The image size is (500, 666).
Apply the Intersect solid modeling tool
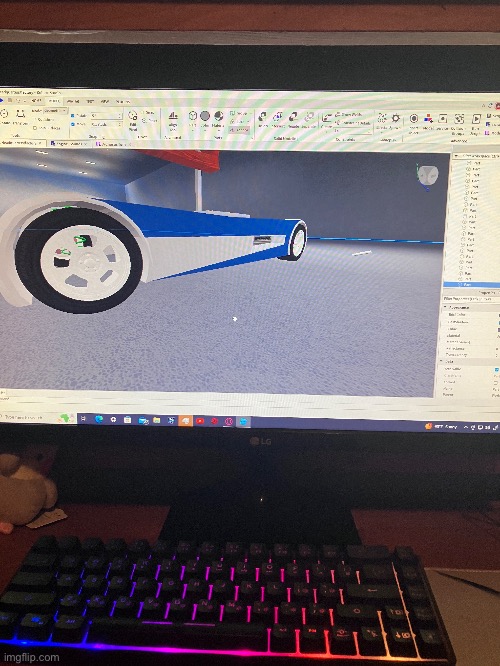(277, 119)
